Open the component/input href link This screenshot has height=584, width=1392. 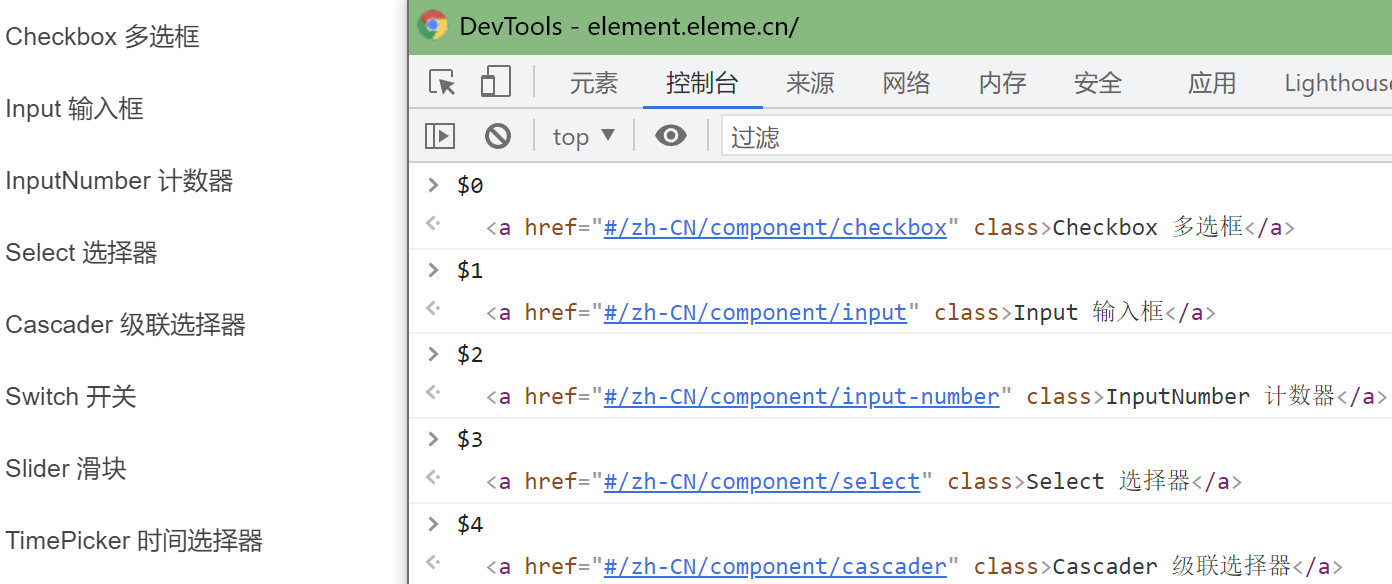tap(755, 312)
